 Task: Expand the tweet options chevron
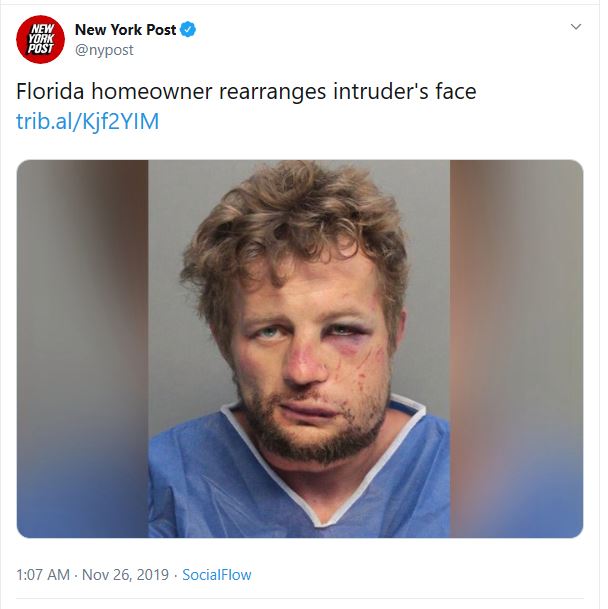[576, 26]
